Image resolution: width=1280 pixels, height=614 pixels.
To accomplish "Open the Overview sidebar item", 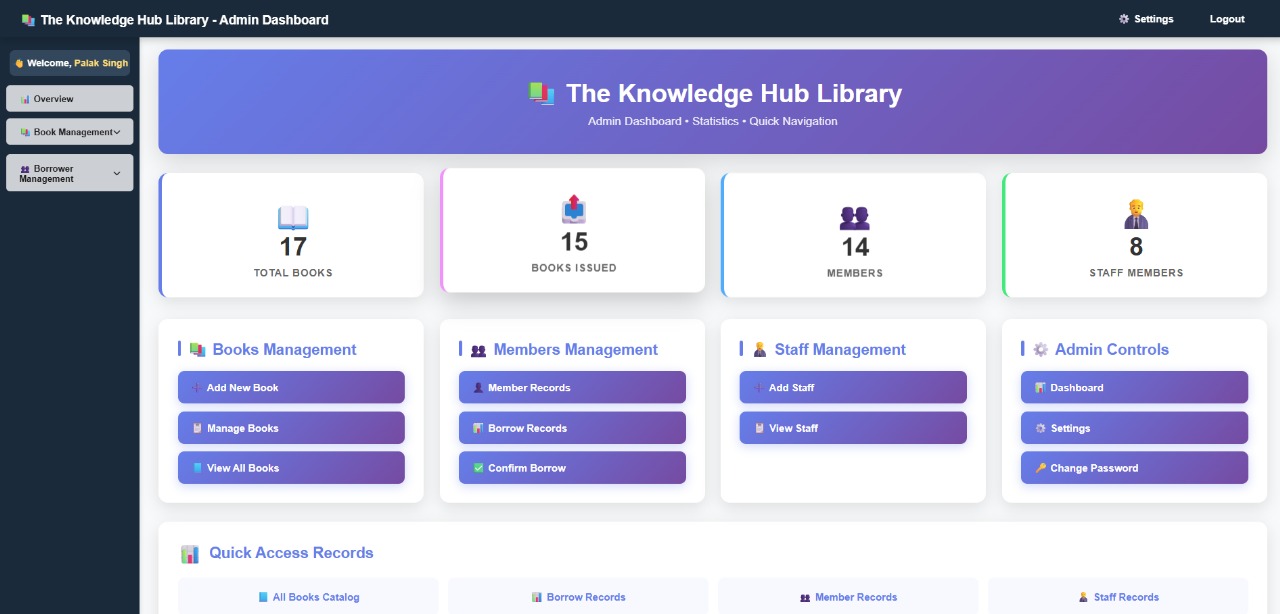I will pyautogui.click(x=70, y=99).
